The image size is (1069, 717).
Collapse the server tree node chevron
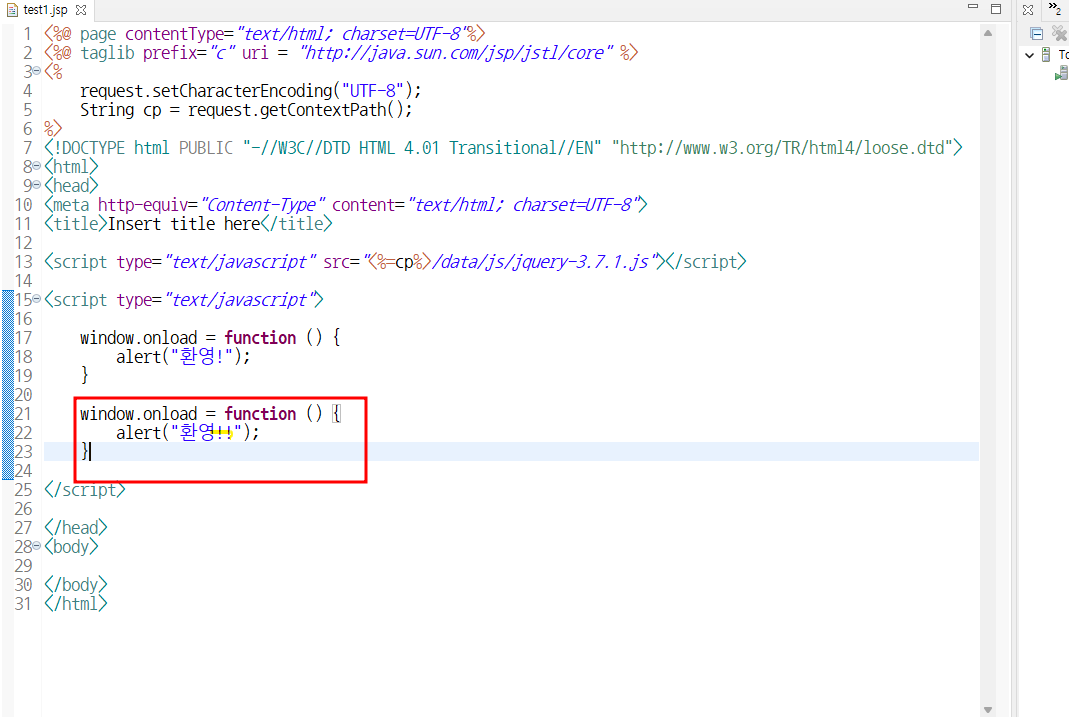1029,55
